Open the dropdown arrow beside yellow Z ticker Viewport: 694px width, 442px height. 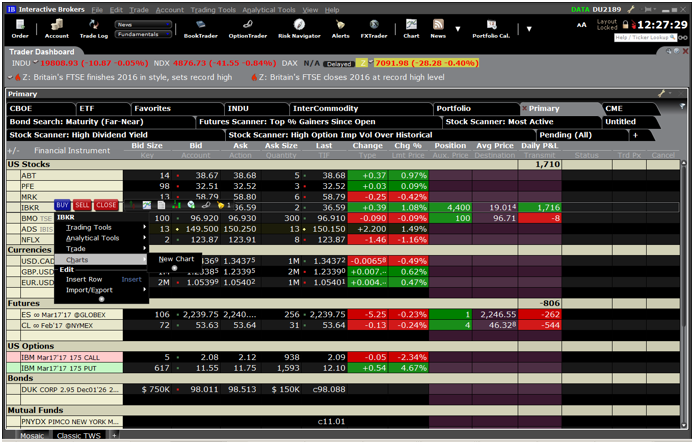coord(371,61)
